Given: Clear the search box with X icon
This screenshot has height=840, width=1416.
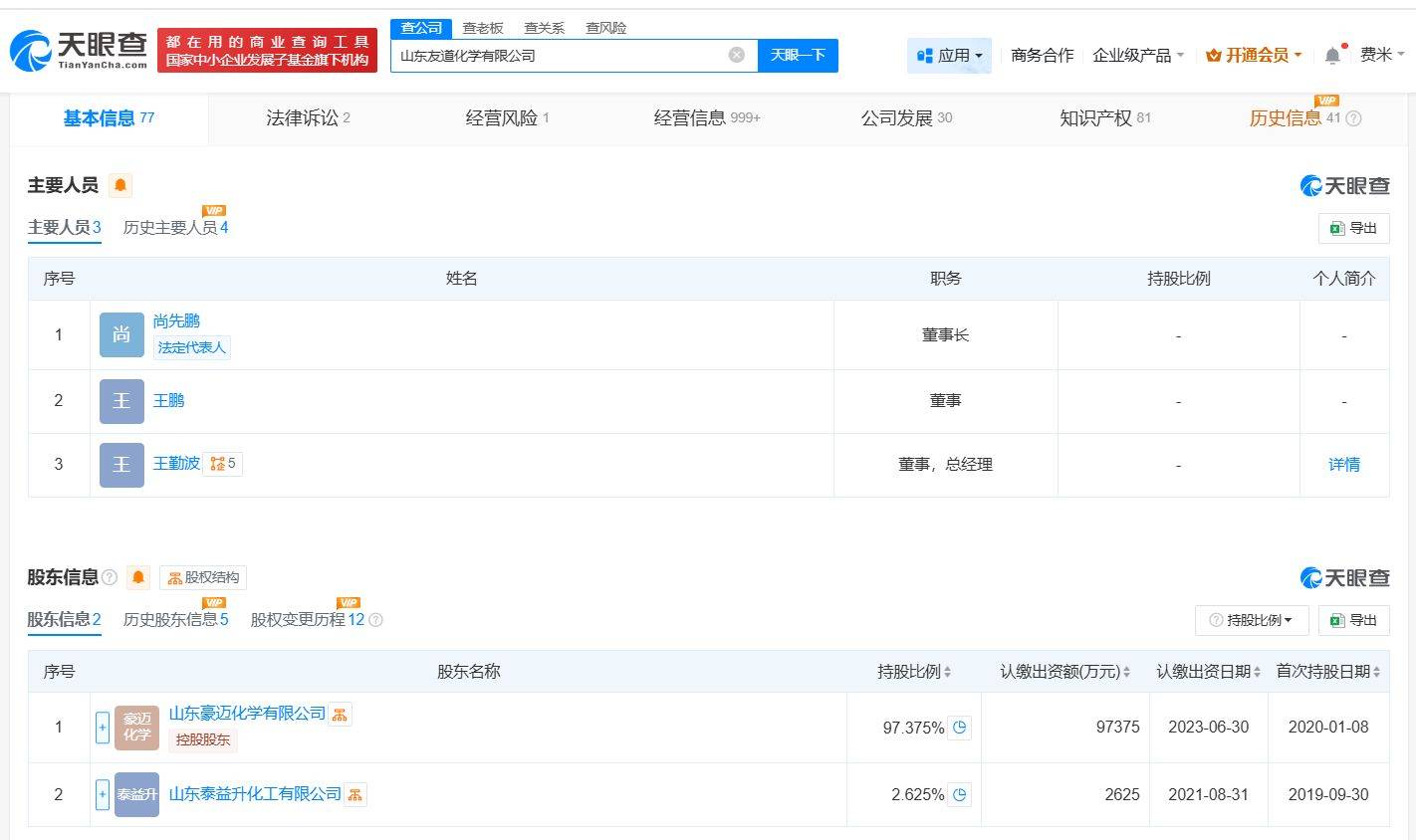Looking at the screenshot, I should pos(736,55).
